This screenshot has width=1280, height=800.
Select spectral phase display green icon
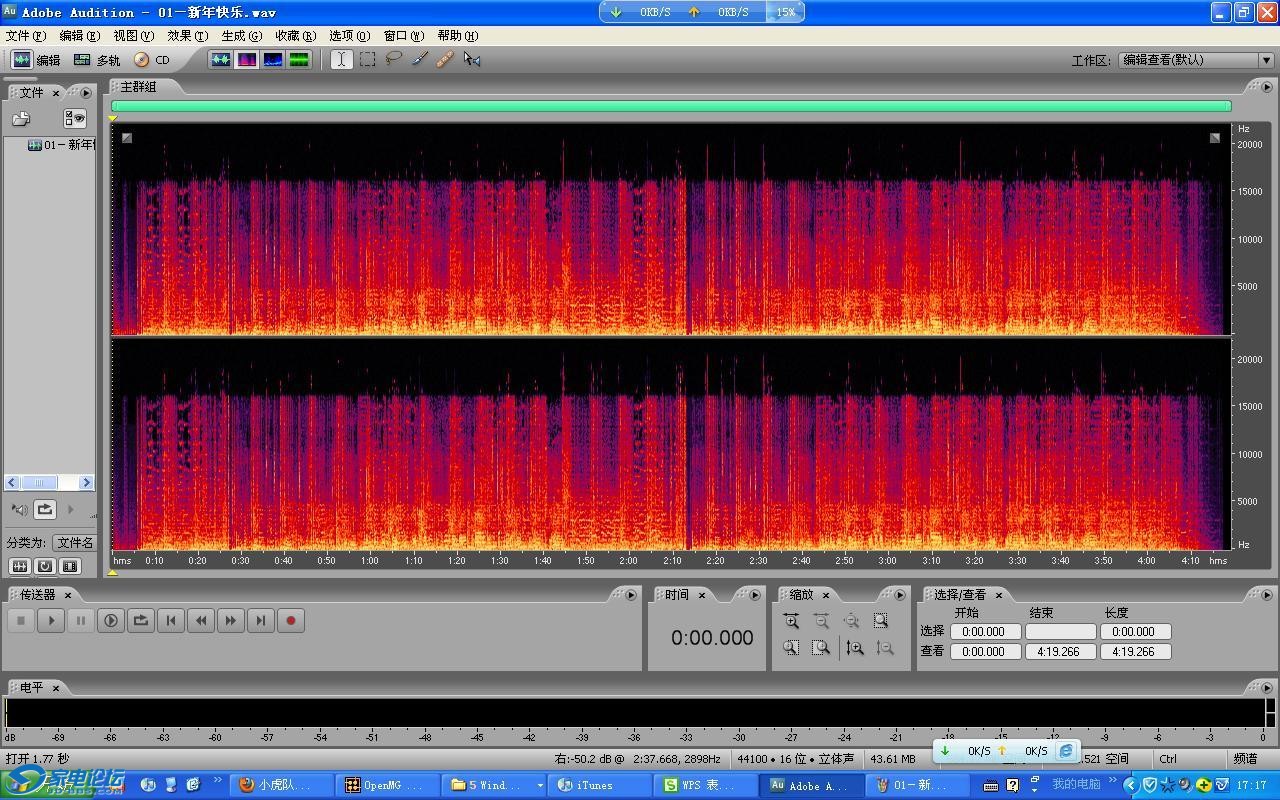[298, 60]
